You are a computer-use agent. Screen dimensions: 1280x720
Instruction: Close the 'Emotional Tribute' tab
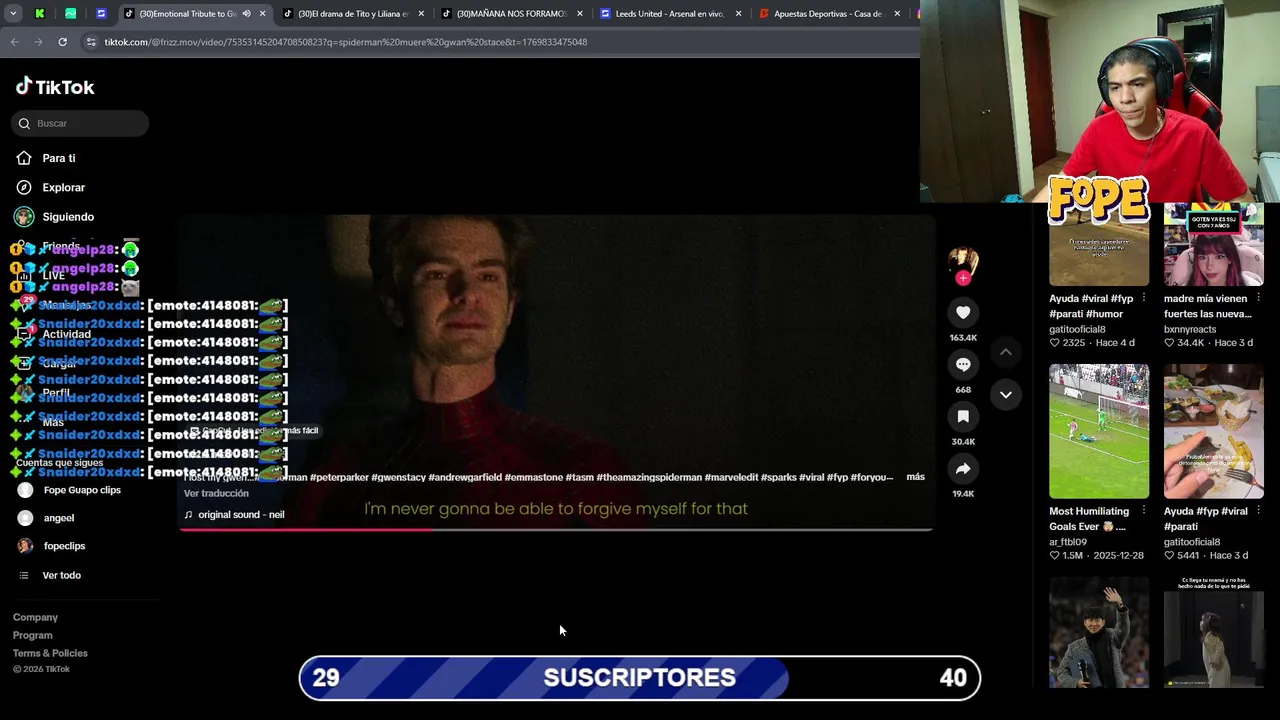point(262,14)
